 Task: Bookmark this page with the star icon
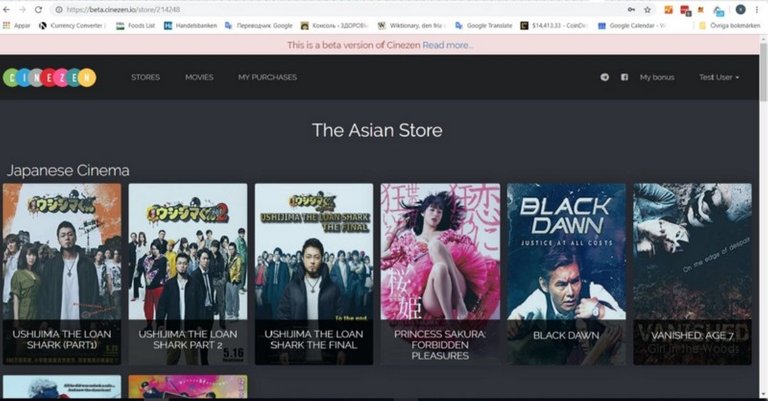point(648,9)
